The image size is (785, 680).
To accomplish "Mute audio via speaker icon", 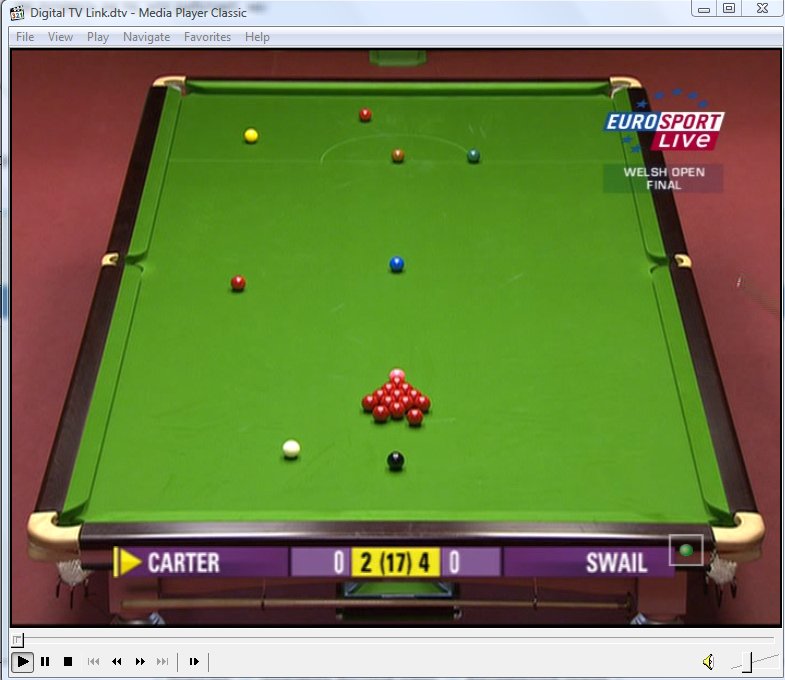I will [708, 662].
